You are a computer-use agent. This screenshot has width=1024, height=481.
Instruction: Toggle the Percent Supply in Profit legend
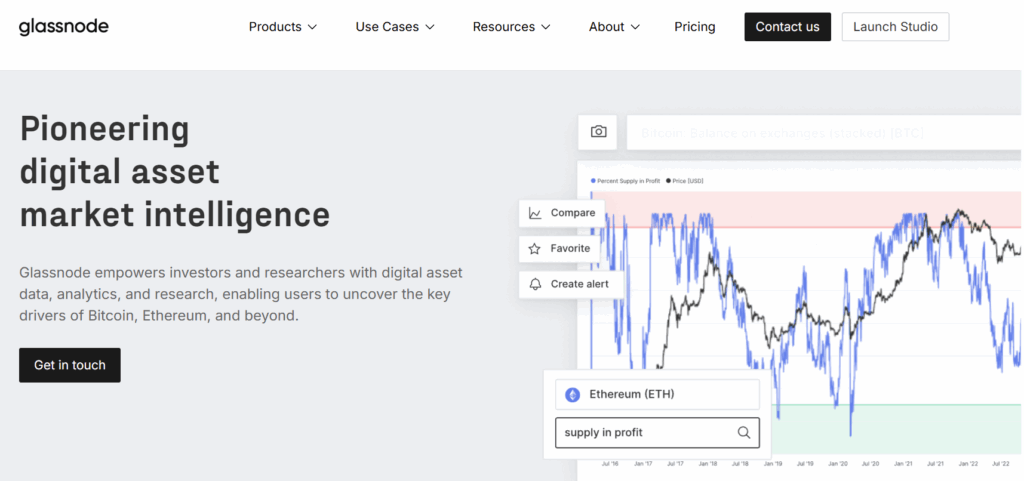(626, 180)
